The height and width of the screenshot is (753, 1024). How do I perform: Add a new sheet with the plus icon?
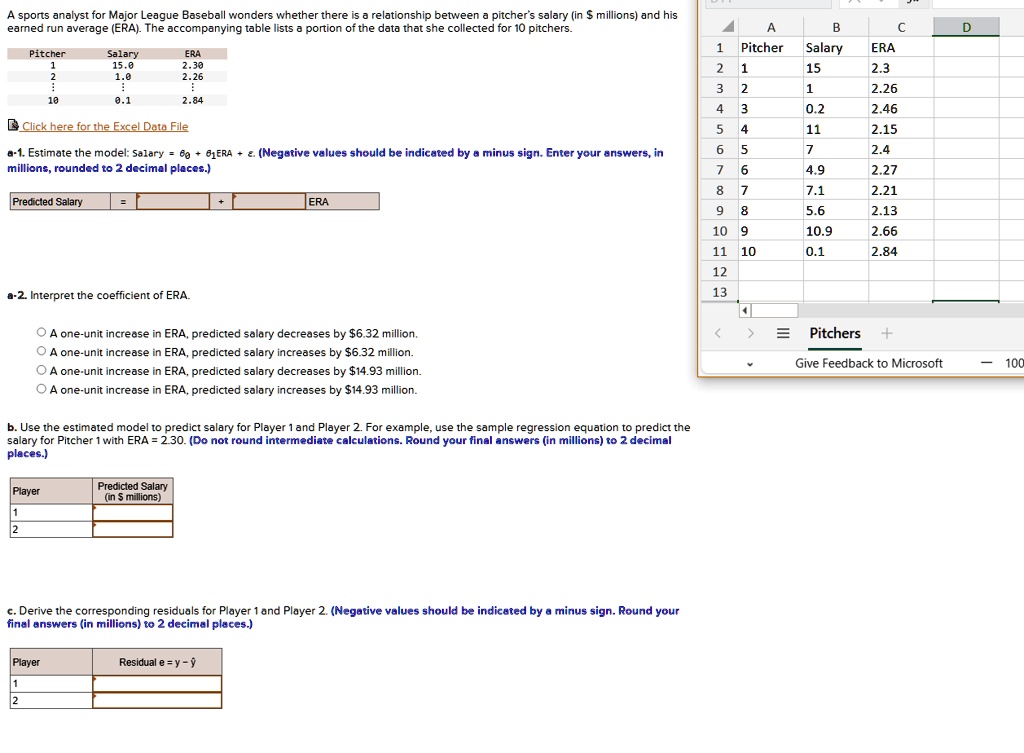(883, 333)
